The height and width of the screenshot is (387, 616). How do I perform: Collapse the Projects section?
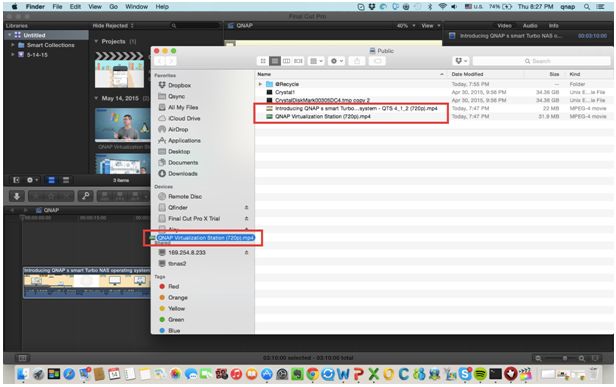click(x=96, y=41)
